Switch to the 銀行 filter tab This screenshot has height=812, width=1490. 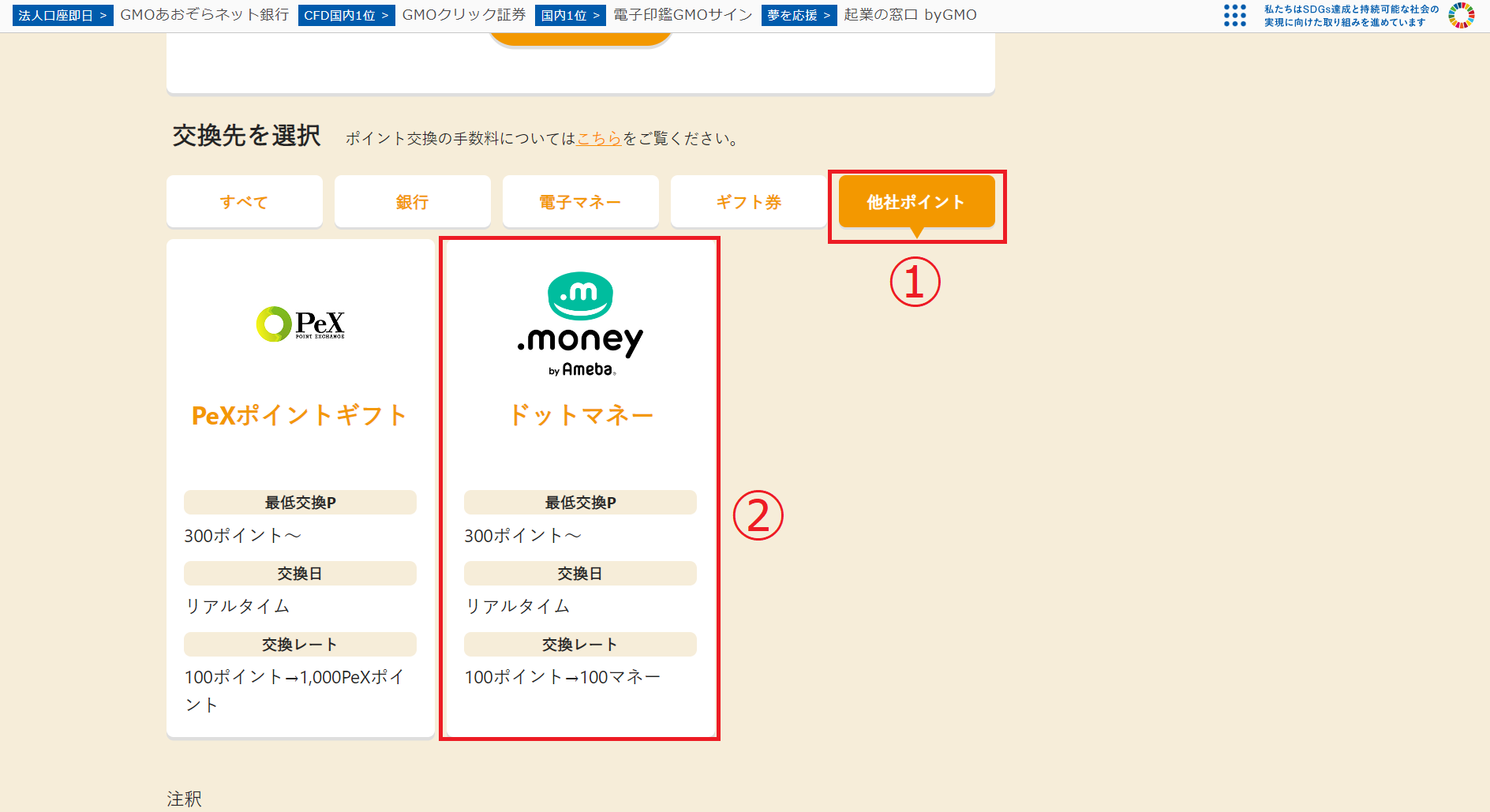pyautogui.click(x=412, y=202)
